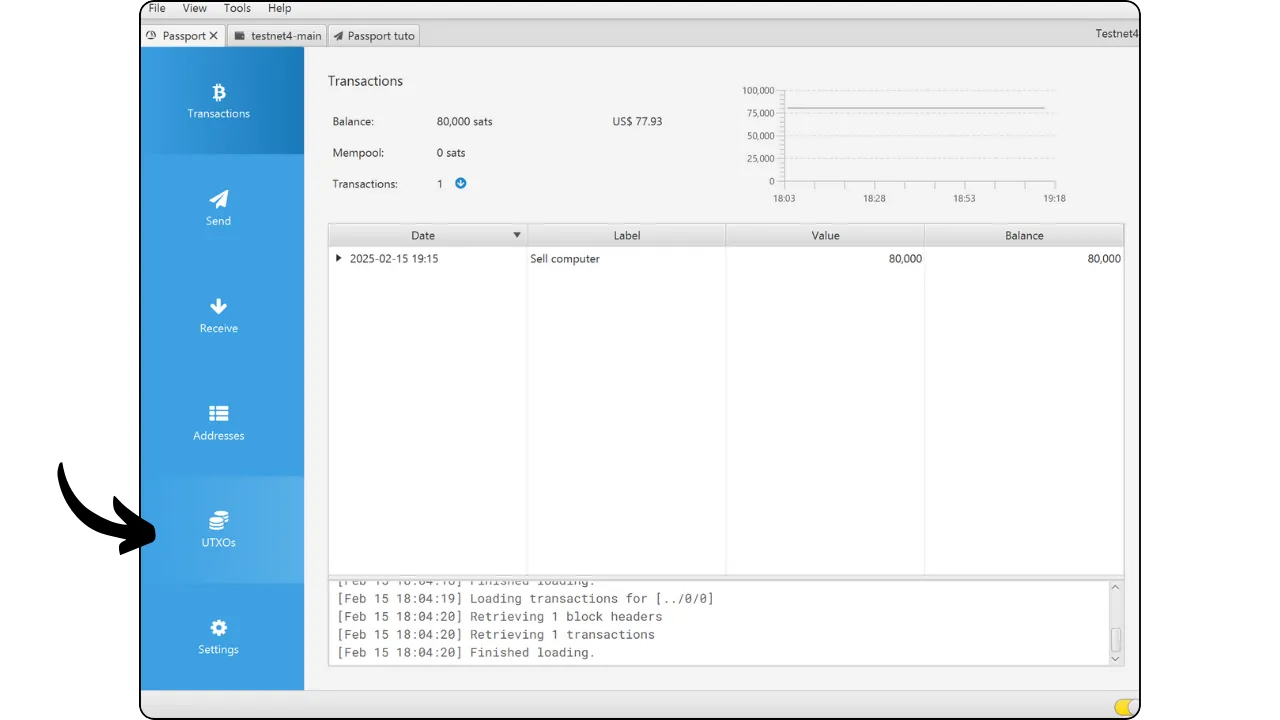Open the Transactions view via Bitcoin icon
Image resolution: width=1280 pixels, height=720 pixels.
[219, 92]
